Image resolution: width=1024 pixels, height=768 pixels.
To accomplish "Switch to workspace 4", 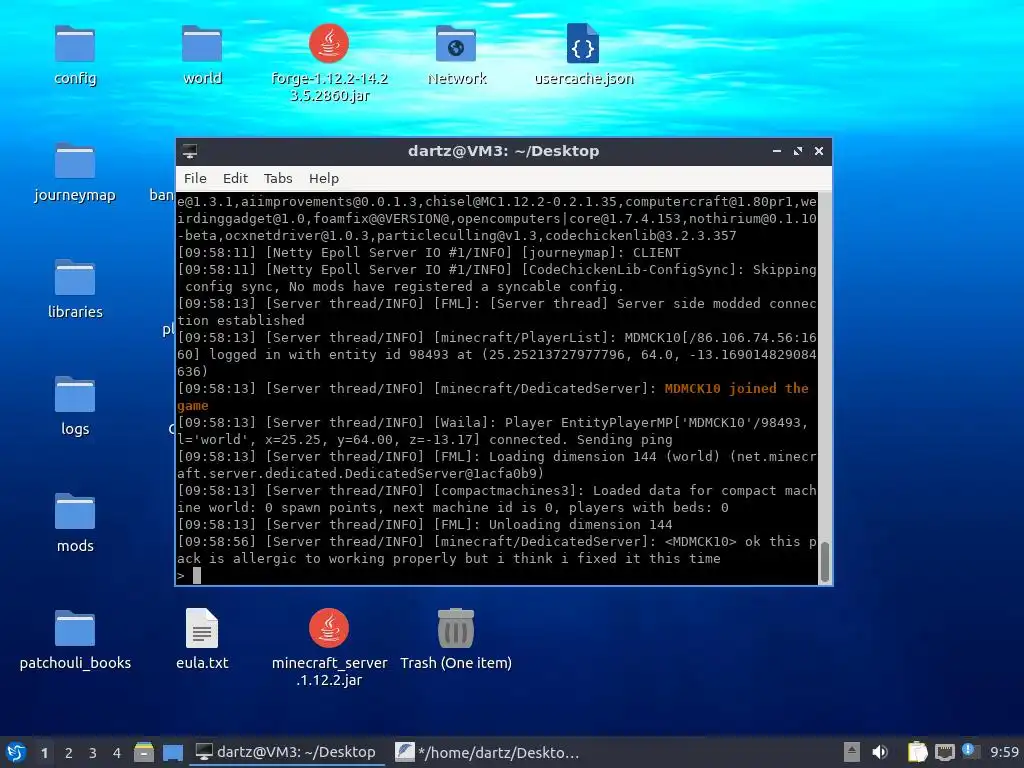I will (x=117, y=753).
